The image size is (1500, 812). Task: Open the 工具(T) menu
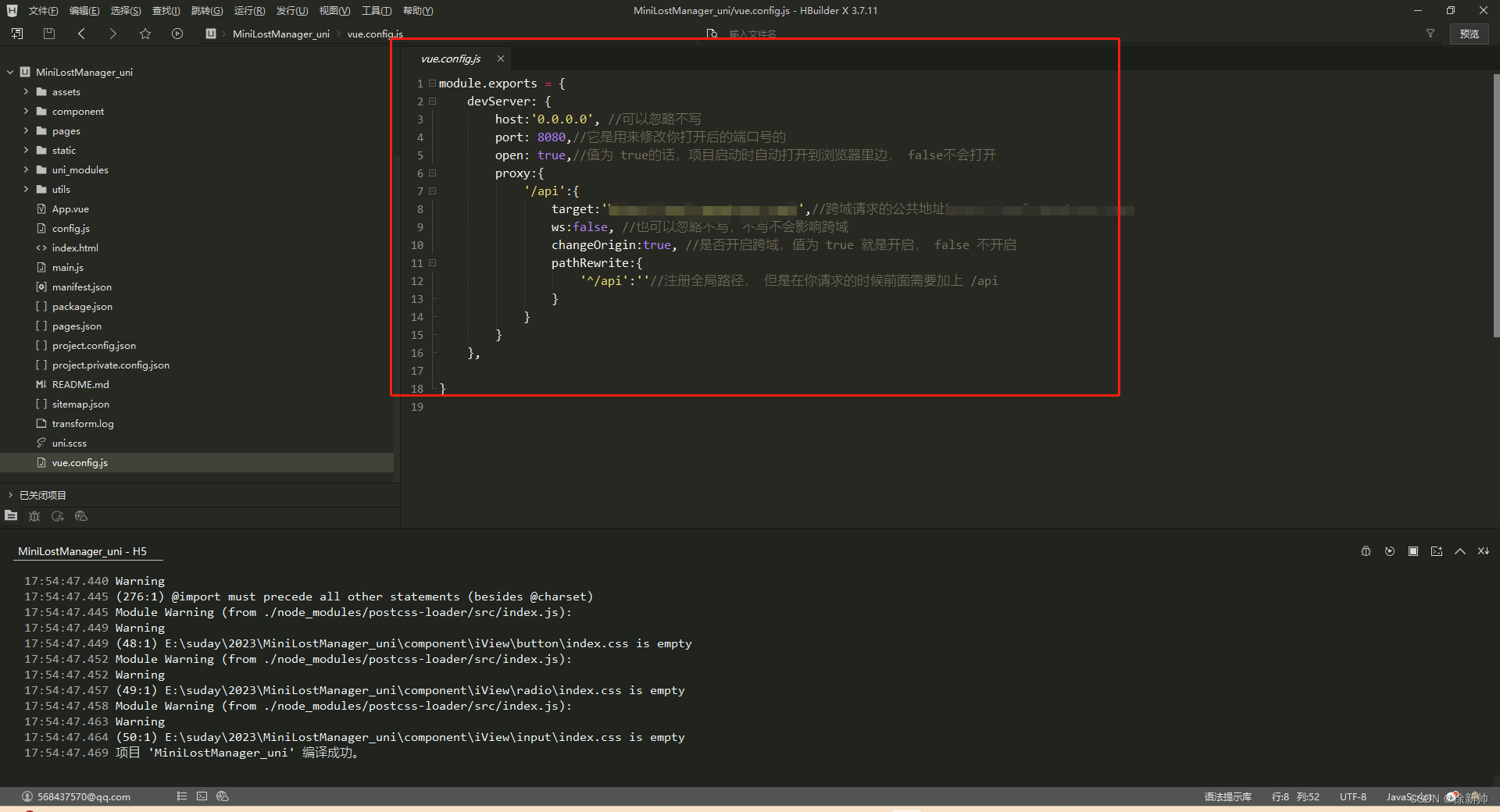(x=377, y=10)
